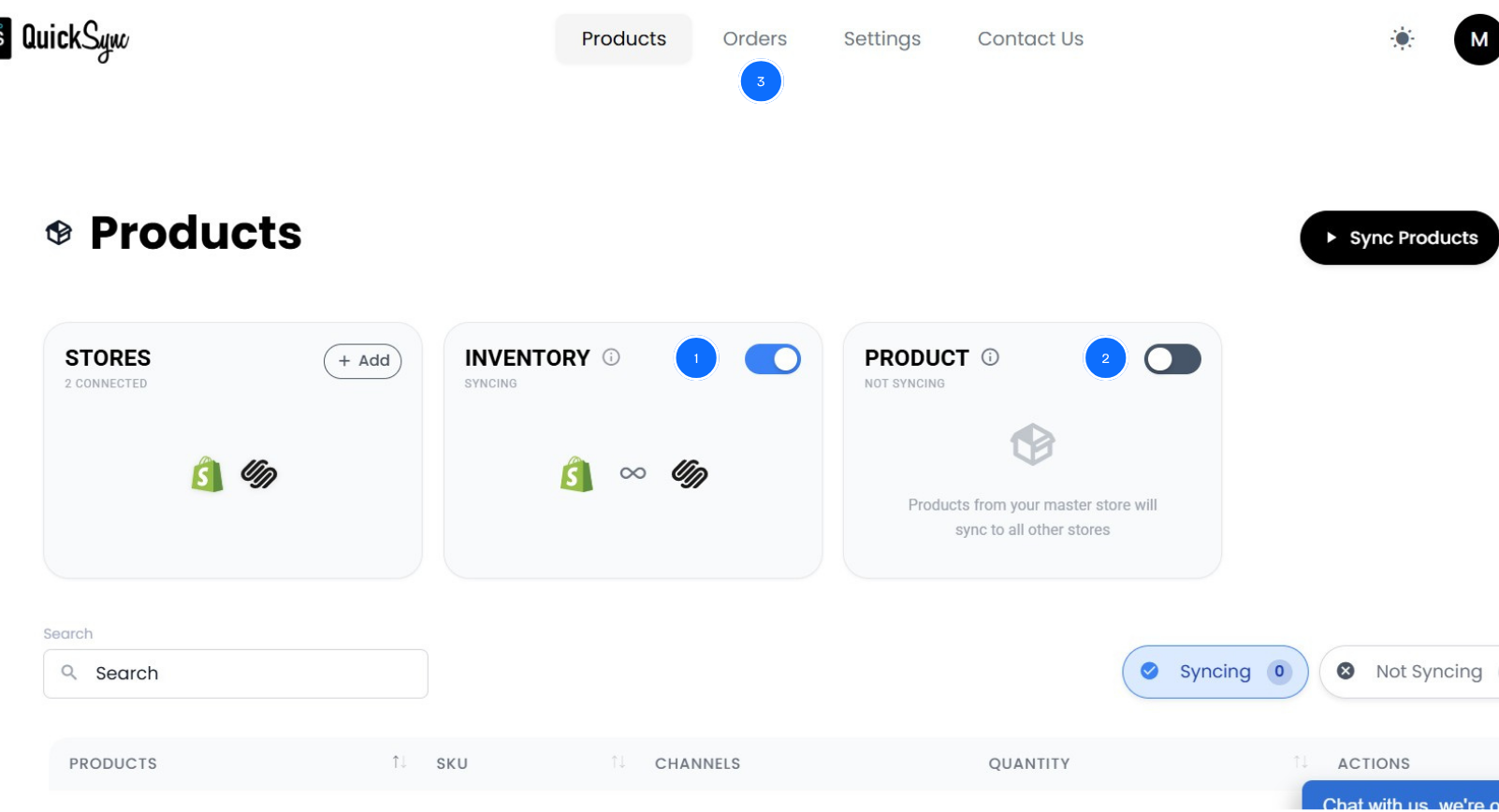Click the Shopify icon in Stores card
Screen dimensions: 1499x812
point(207,474)
